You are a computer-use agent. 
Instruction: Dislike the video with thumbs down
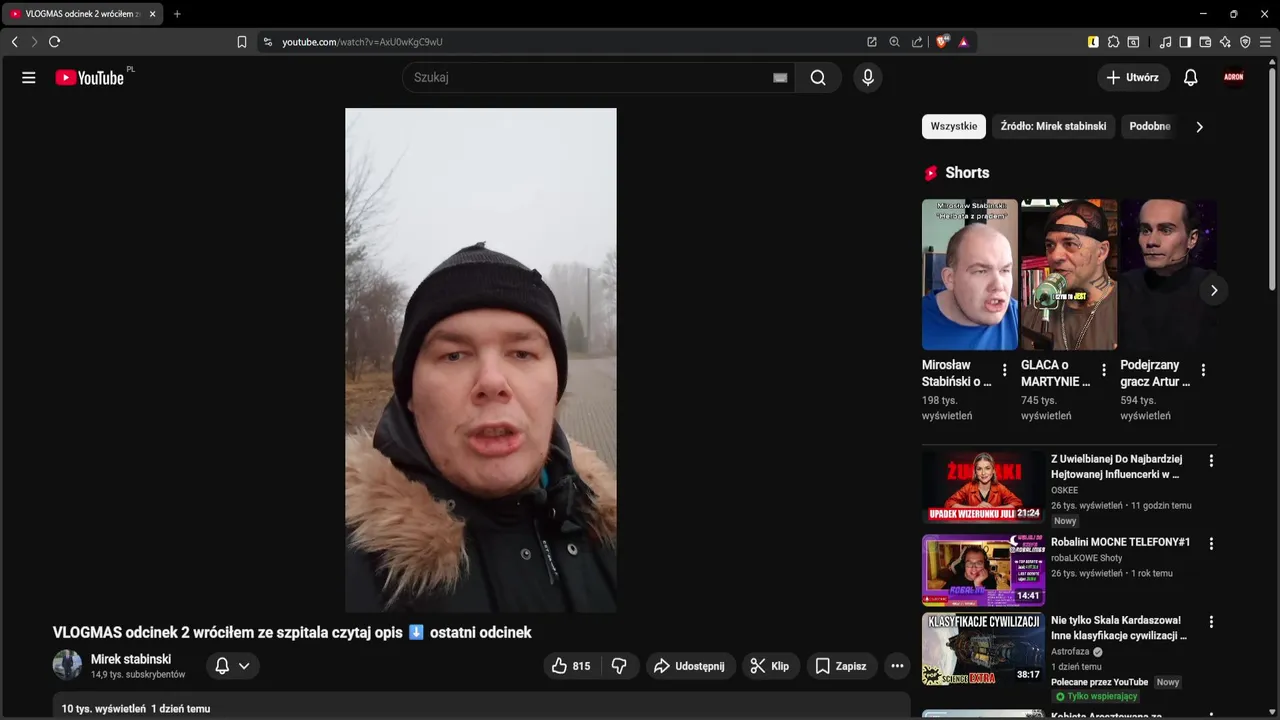point(619,666)
